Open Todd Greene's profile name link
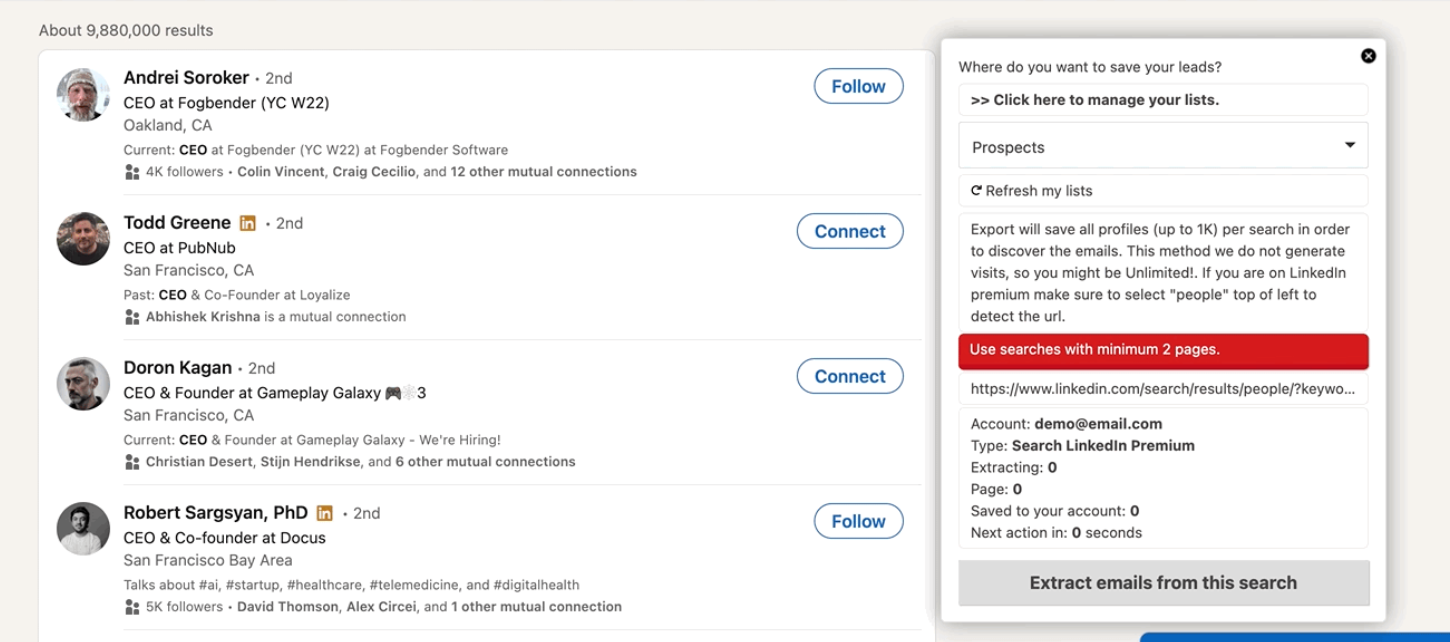Image resolution: width=1450 pixels, height=642 pixels. pyautogui.click(x=177, y=223)
